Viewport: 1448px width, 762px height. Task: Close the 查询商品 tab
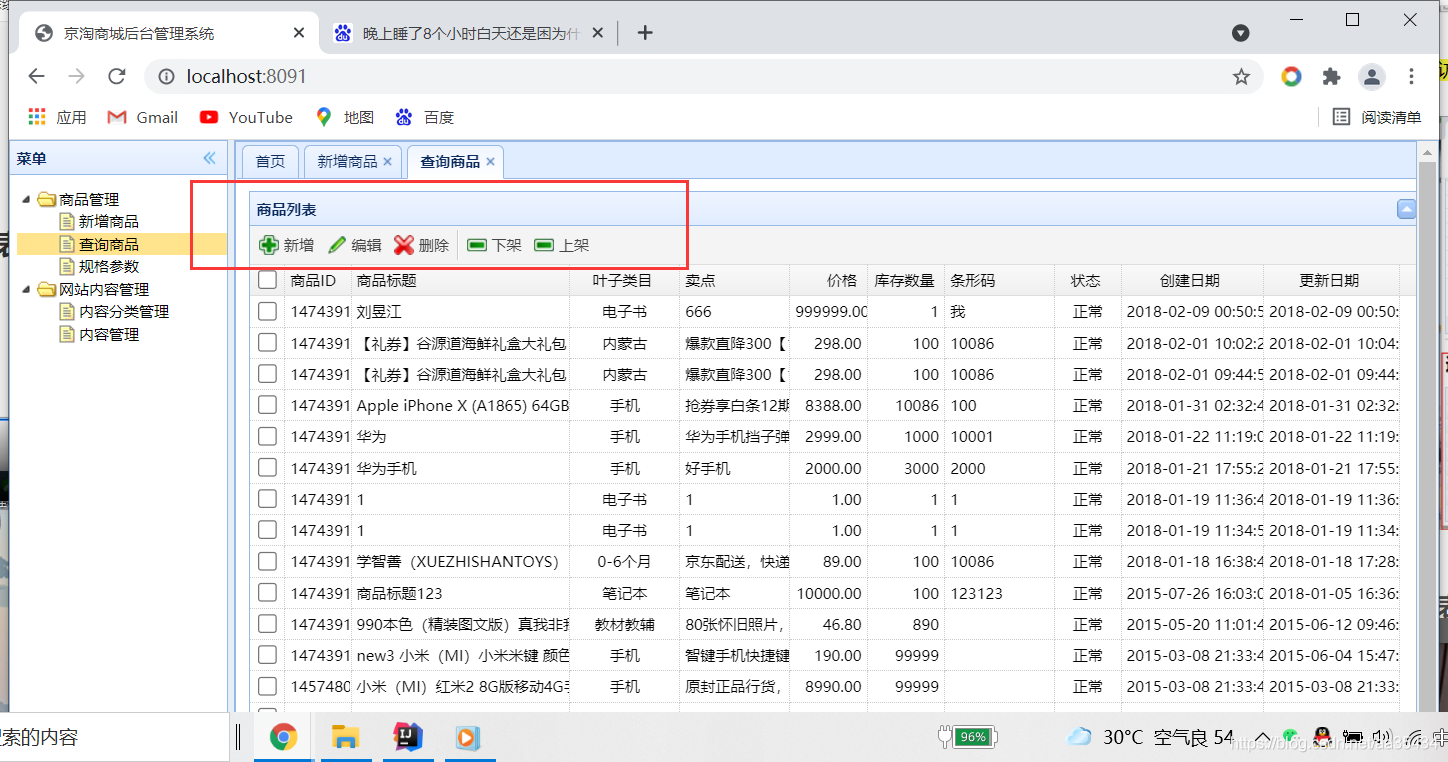point(490,161)
